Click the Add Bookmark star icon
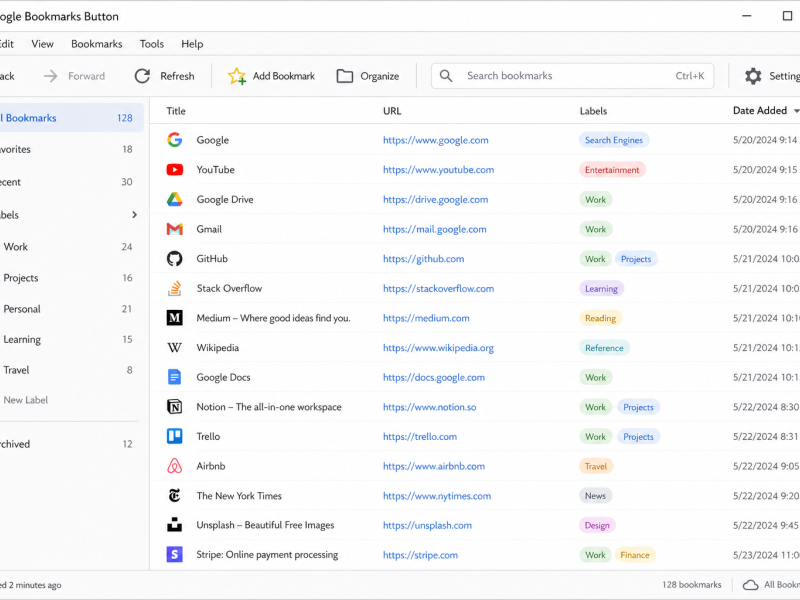Viewport: 800px width, 600px height. click(x=237, y=76)
